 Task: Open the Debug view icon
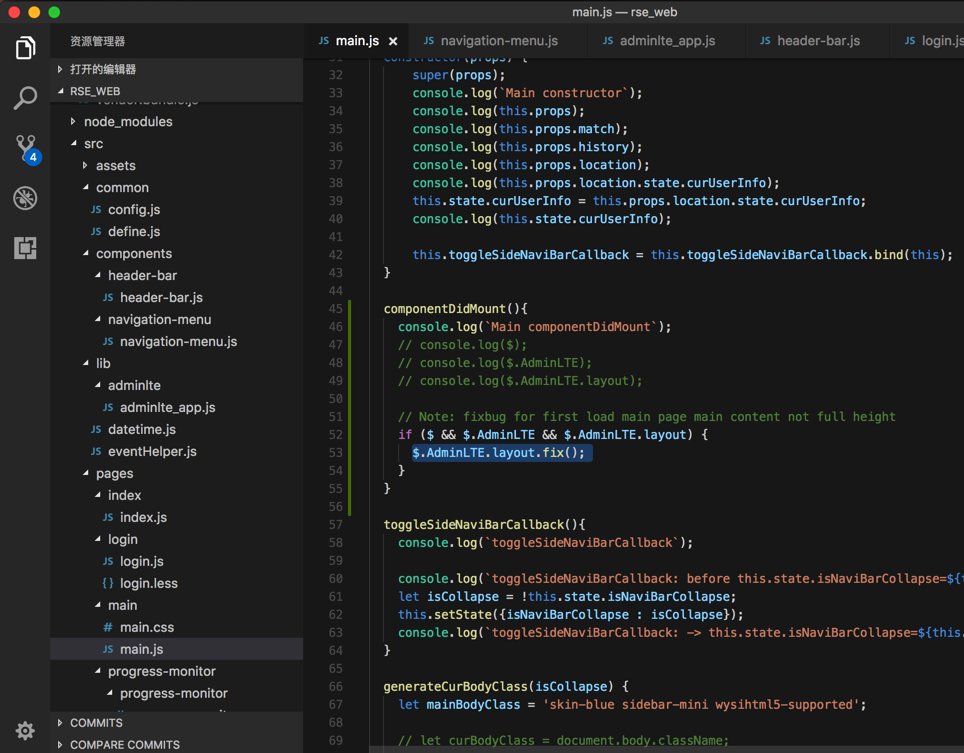25,198
